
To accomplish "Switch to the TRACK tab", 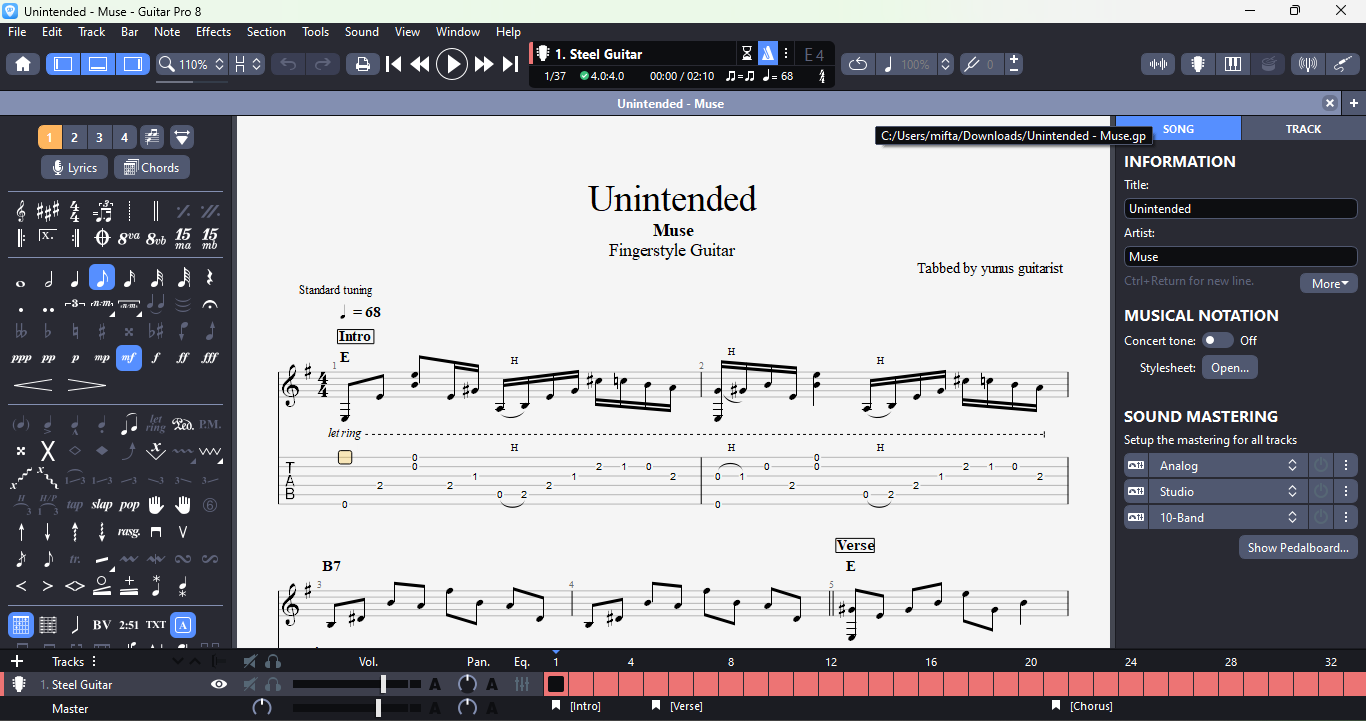I will 1303,129.
